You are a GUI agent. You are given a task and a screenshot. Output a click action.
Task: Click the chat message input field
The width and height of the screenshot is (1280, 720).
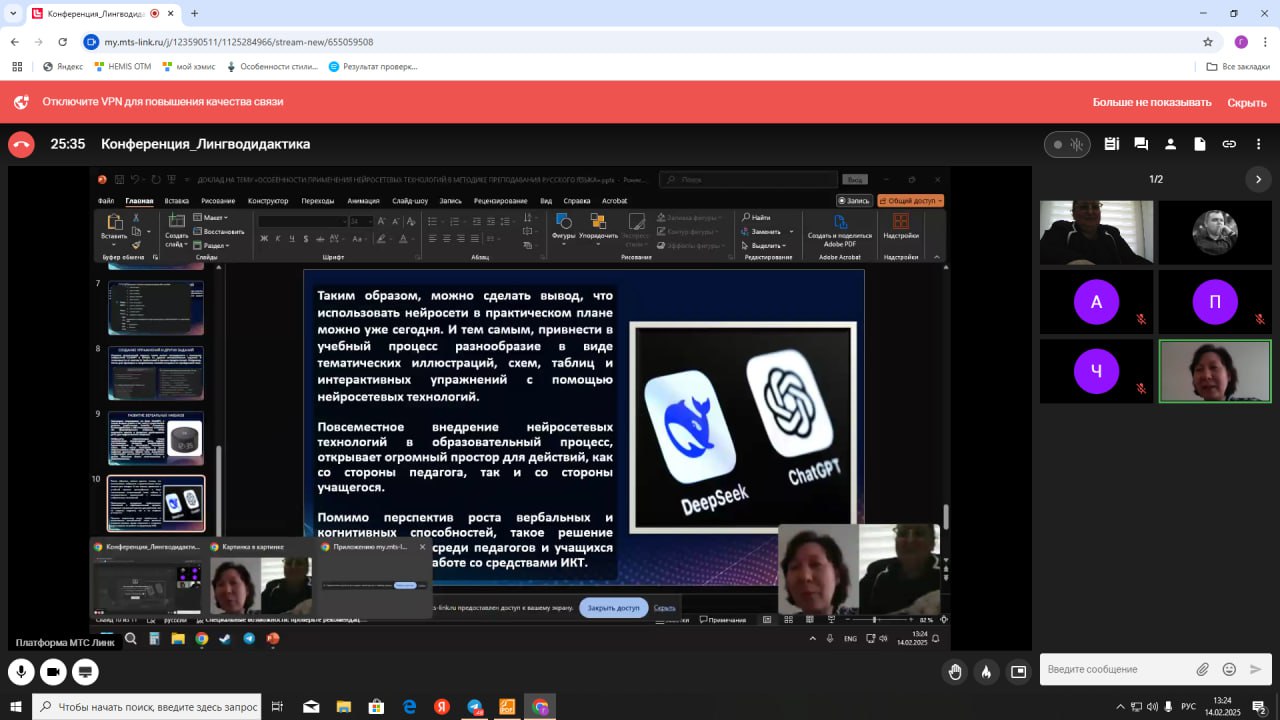click(1115, 669)
